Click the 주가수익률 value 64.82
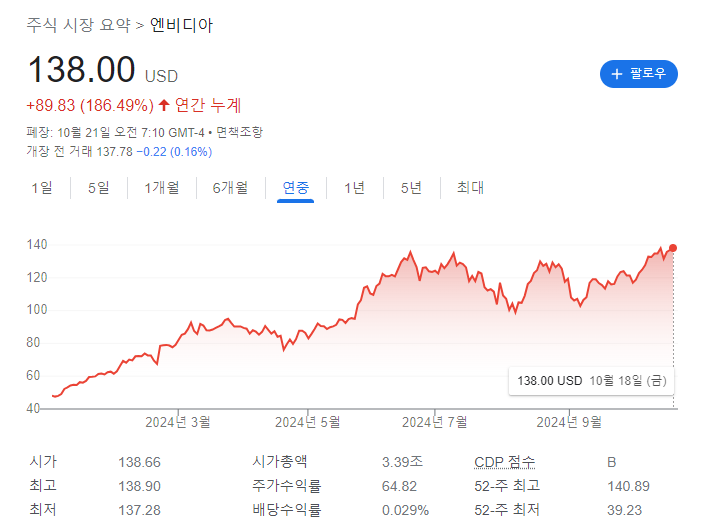Screen dimensions: 709x527 [x=399, y=486]
